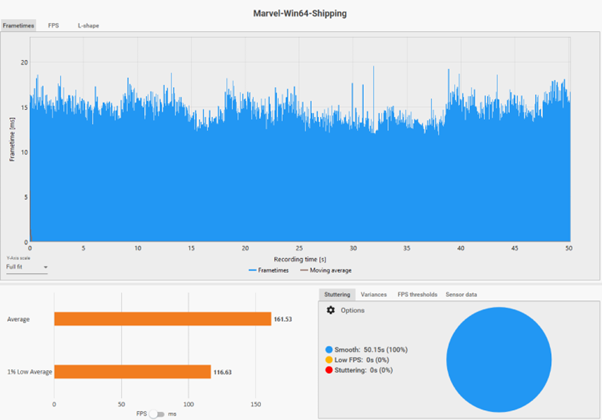Open the FPS thresholds tab
Viewport: 602px width, 420px height.
[417, 295]
